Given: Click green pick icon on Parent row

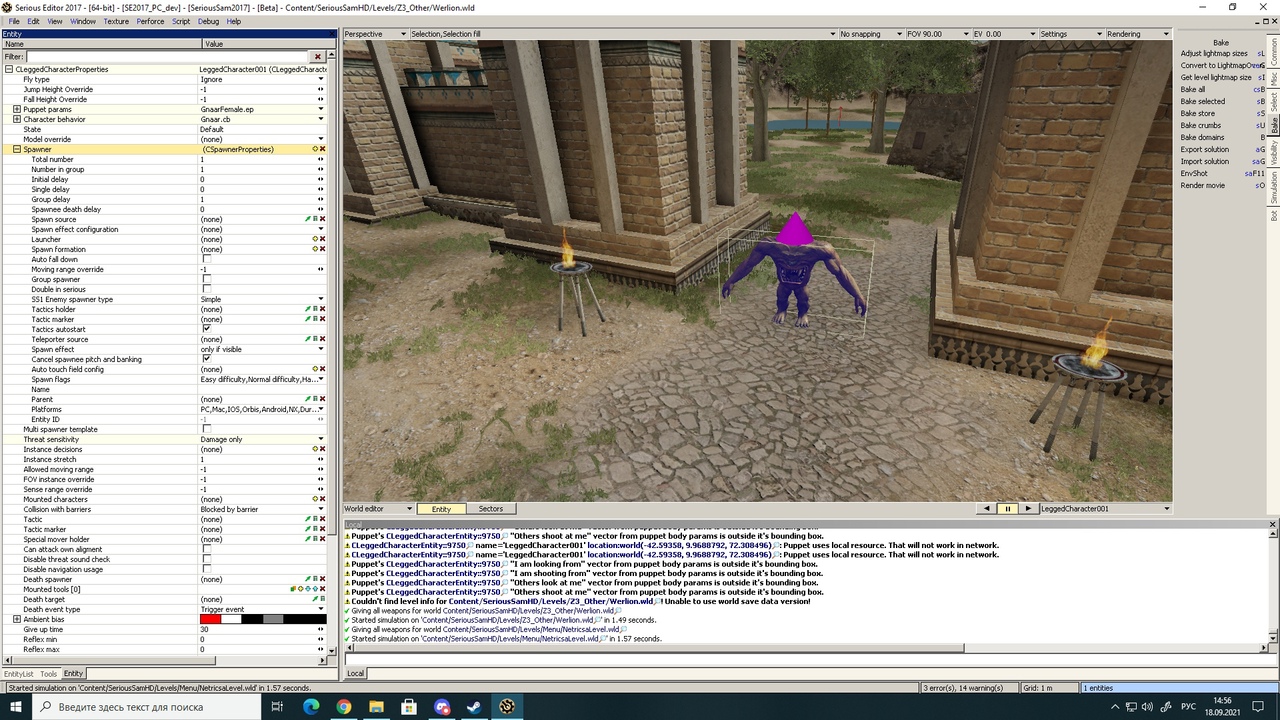Looking at the screenshot, I should coord(308,399).
